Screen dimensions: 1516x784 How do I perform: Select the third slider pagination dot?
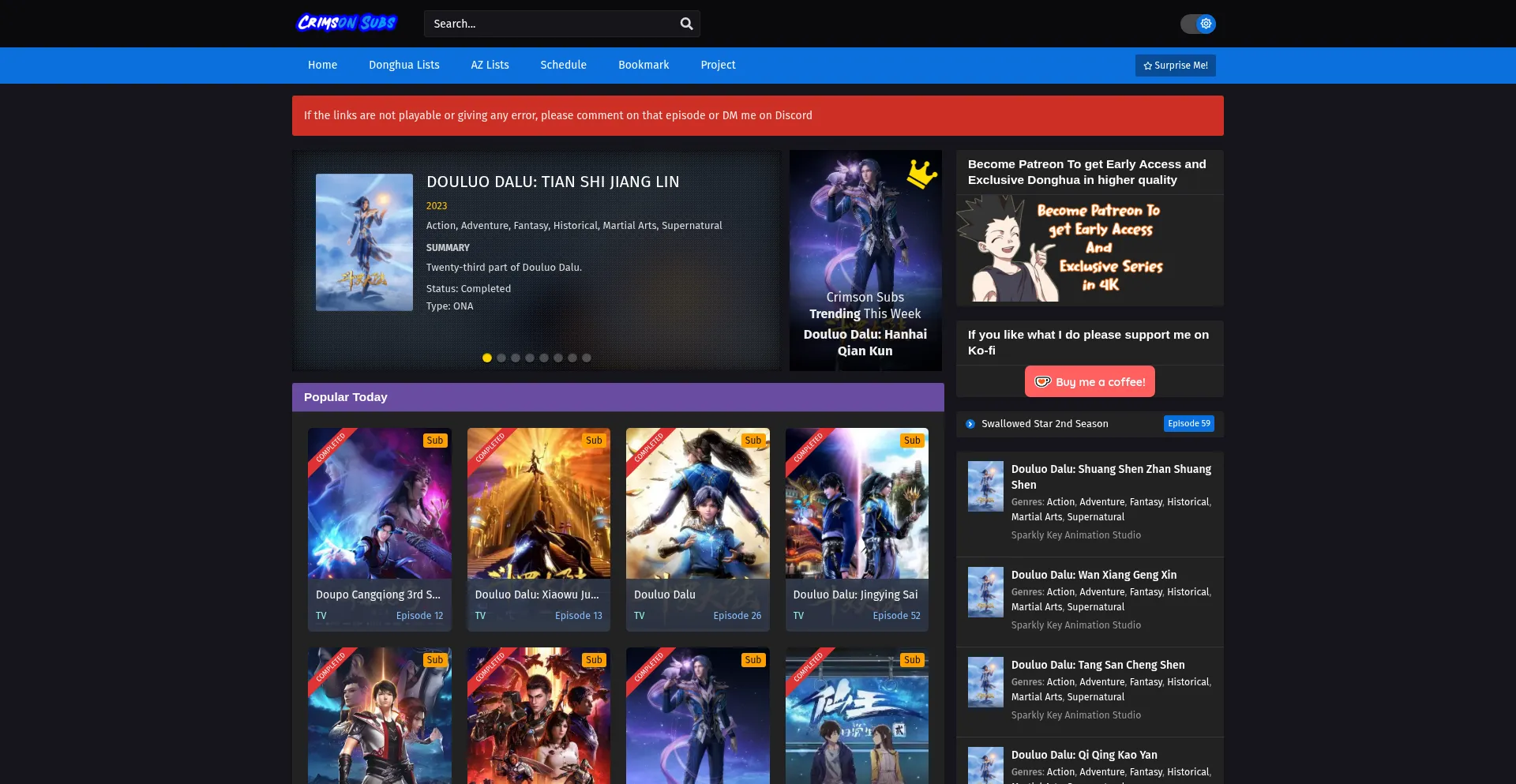[516, 358]
